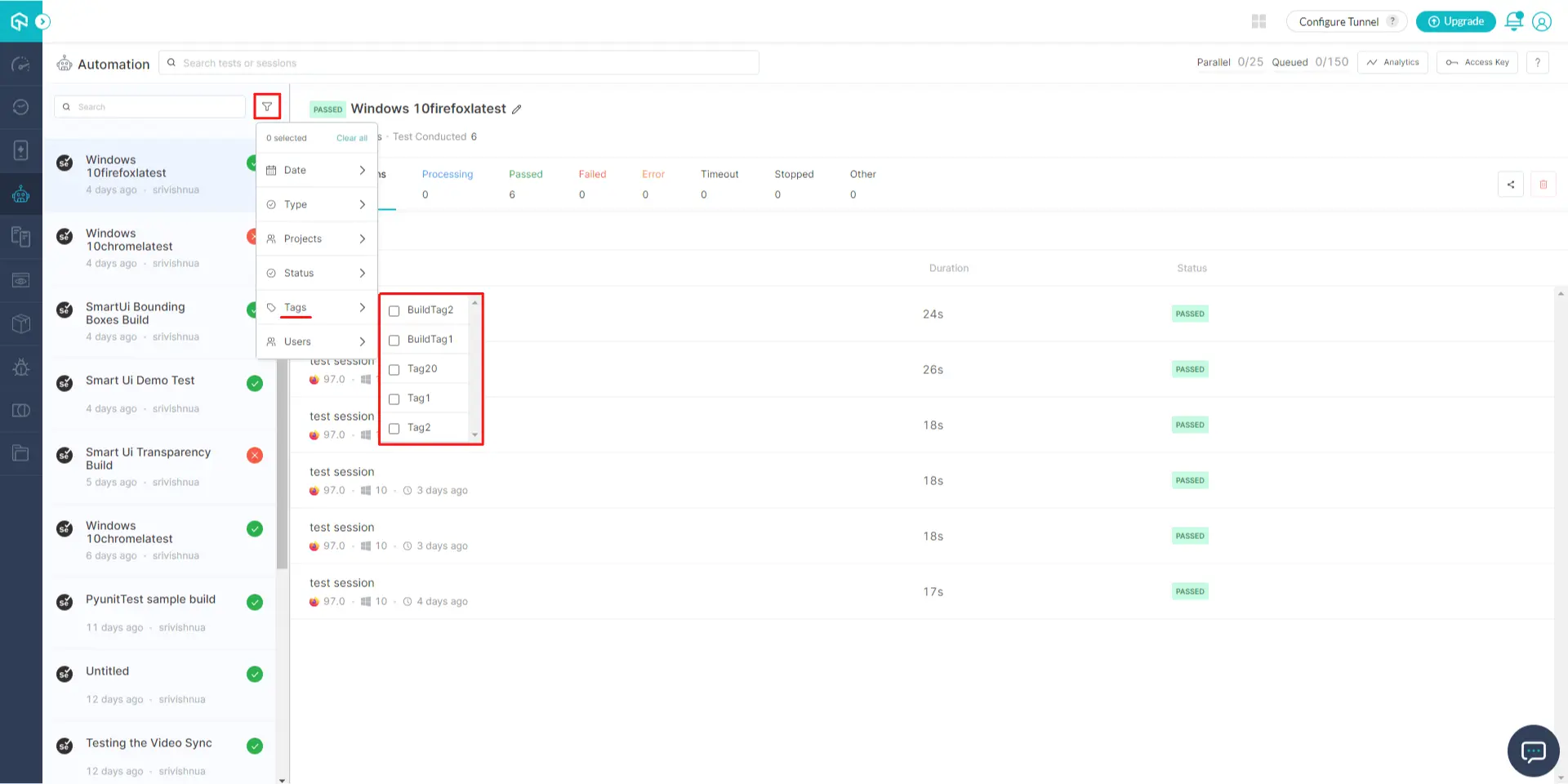
Task: Click the Upgrade button
Action: [x=1455, y=21]
